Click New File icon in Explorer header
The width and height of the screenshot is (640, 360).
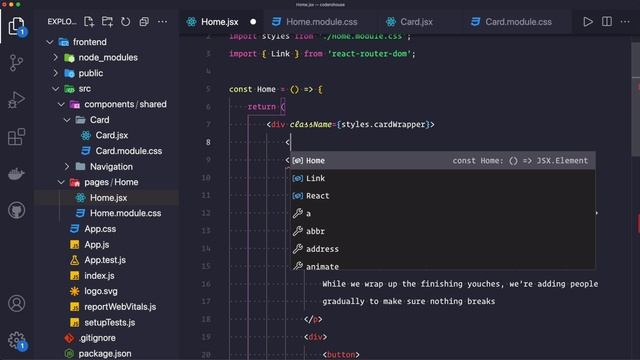[x=89, y=22]
